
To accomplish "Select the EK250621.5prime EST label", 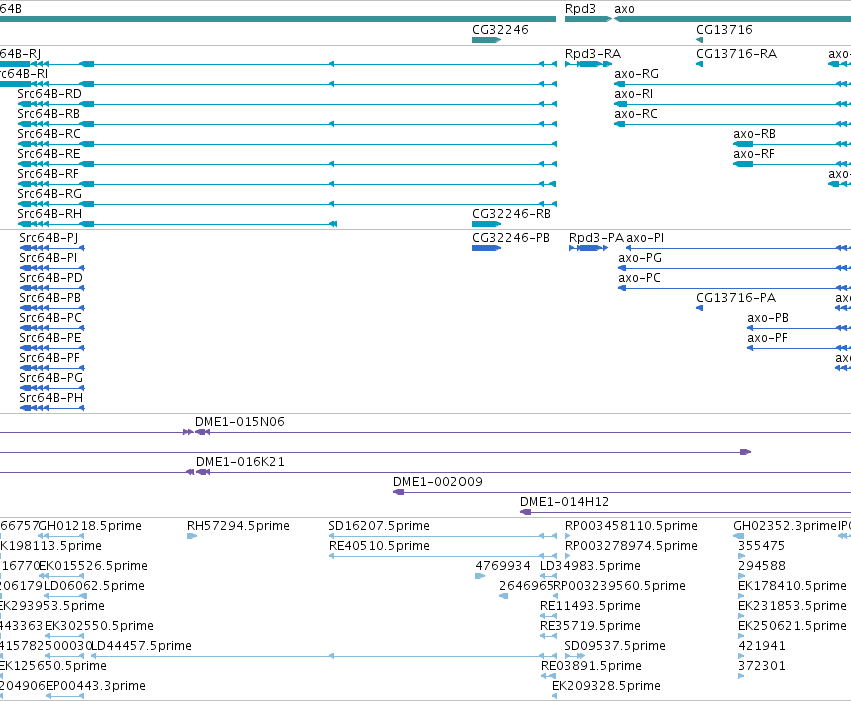I will tap(792, 627).
